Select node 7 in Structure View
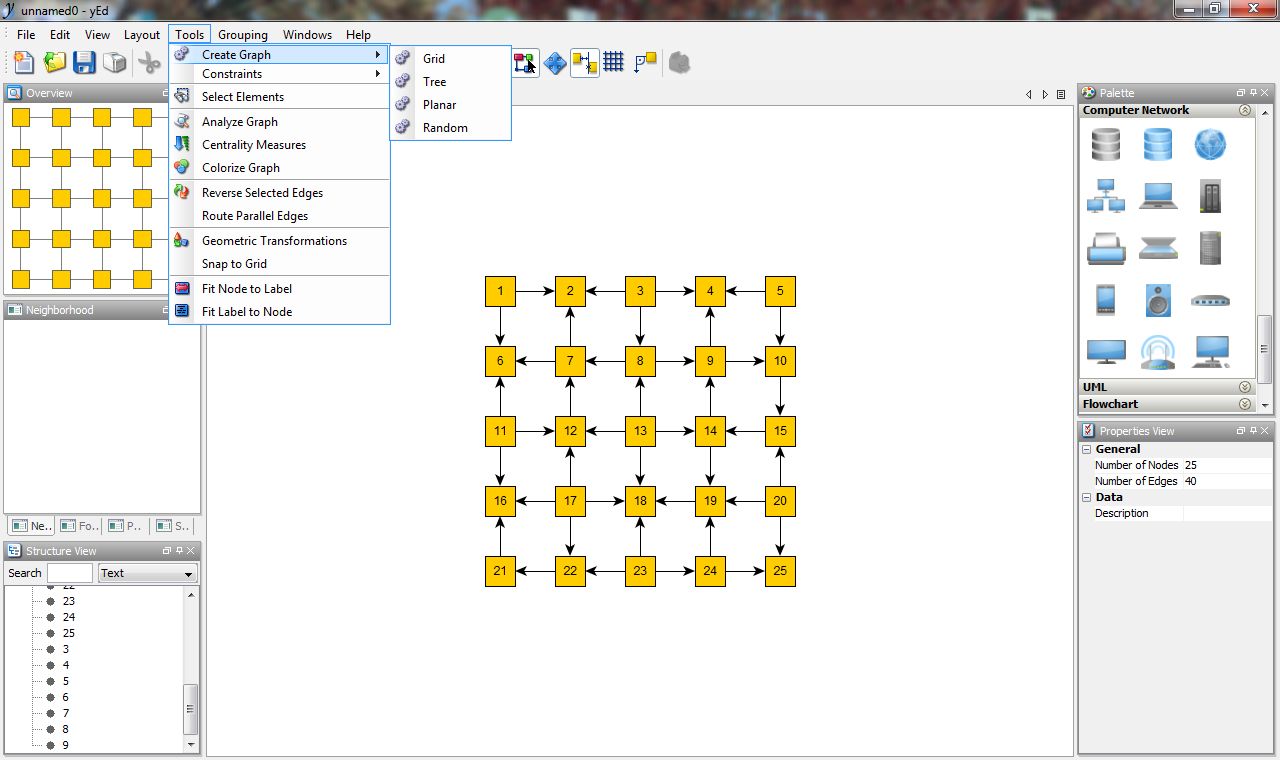 (x=65, y=713)
